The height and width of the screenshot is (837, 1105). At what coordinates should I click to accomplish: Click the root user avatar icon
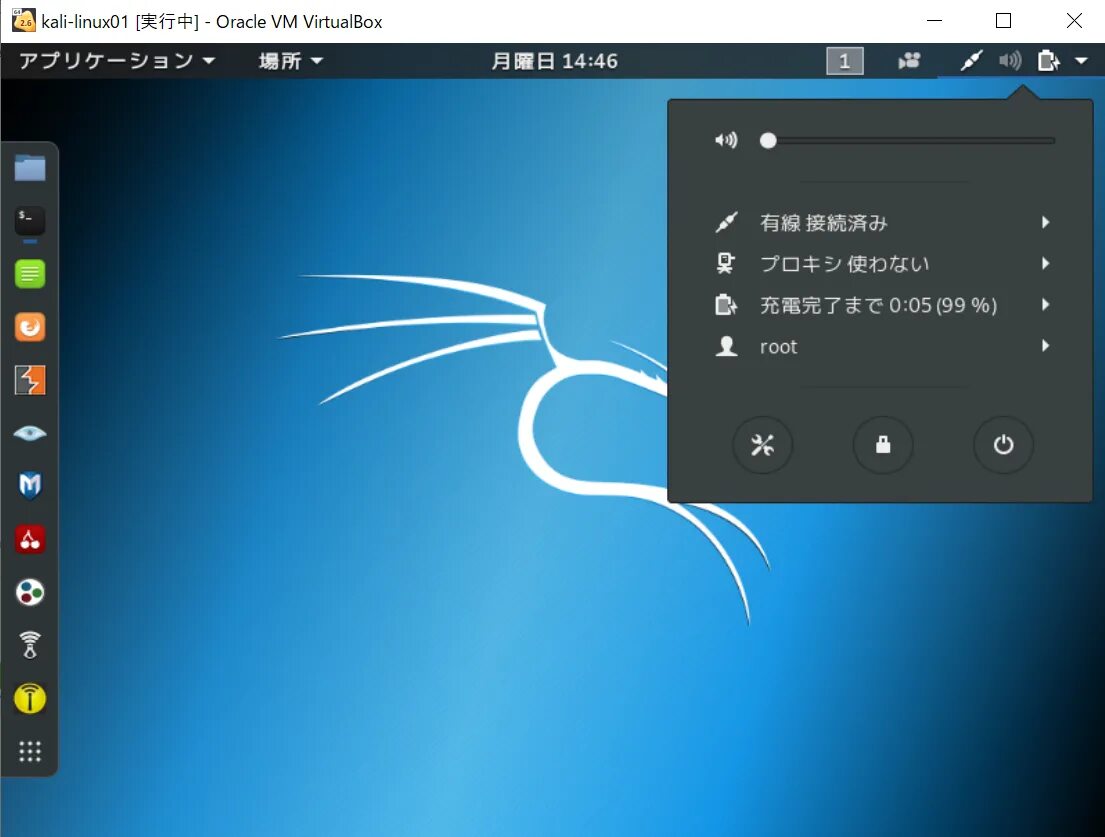tap(726, 346)
